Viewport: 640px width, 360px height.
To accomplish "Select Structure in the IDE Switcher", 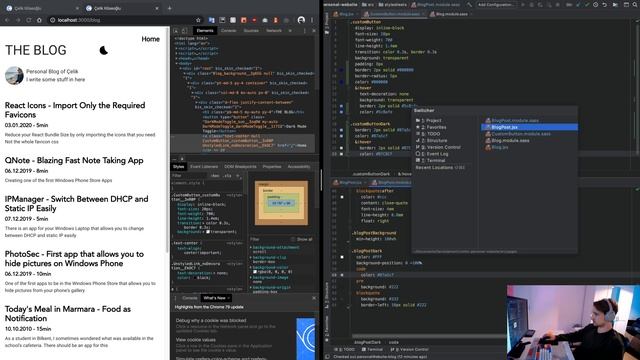I will point(431,140).
